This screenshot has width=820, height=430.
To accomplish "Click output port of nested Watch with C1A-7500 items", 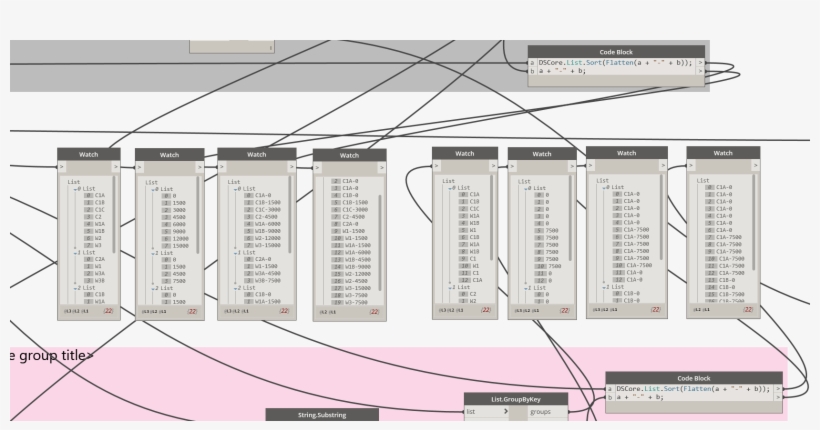I will pos(663,165).
